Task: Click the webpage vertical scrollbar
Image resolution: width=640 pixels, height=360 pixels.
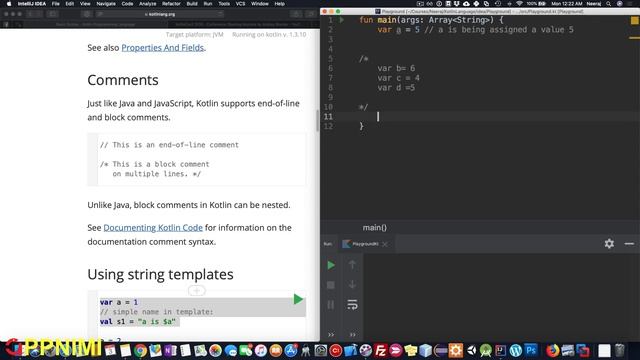Action: click(318, 121)
